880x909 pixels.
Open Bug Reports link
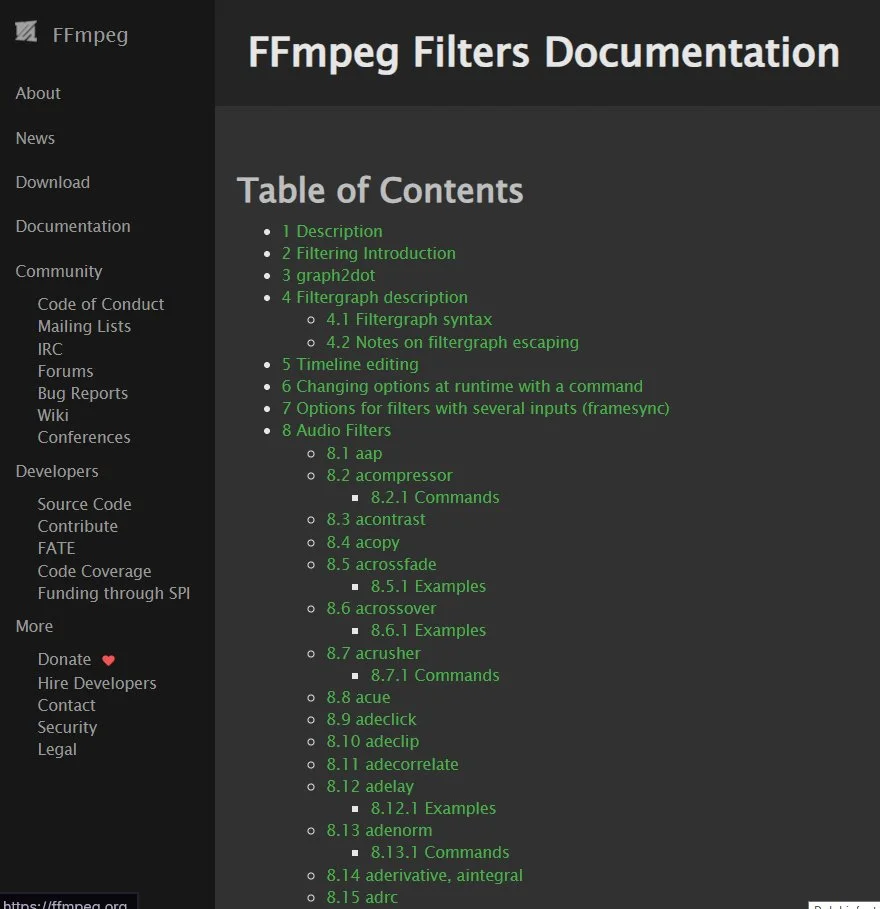click(83, 393)
